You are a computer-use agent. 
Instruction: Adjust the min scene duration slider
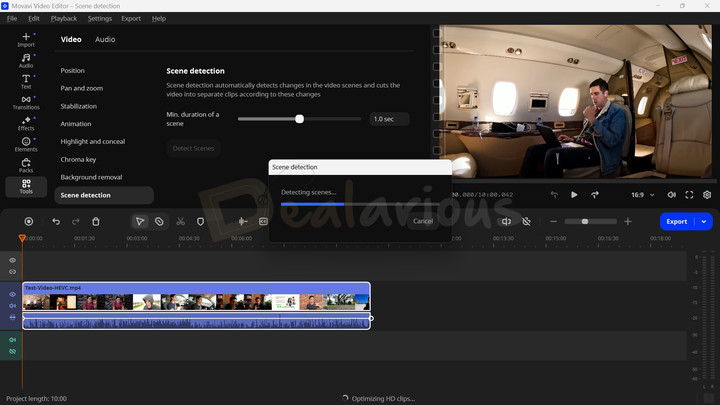(299, 119)
